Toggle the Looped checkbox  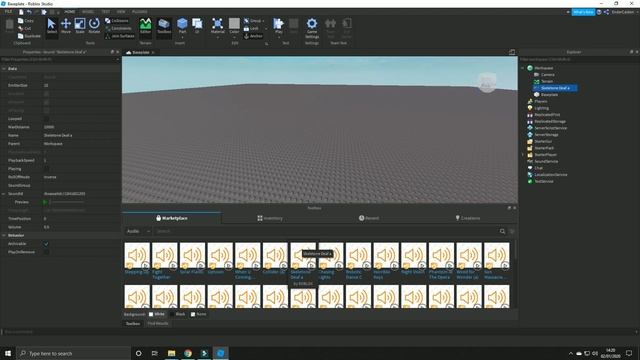click(x=46, y=119)
